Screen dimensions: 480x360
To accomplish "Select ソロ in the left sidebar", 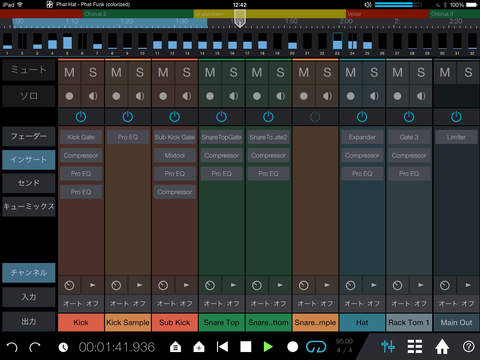I will tap(29, 96).
